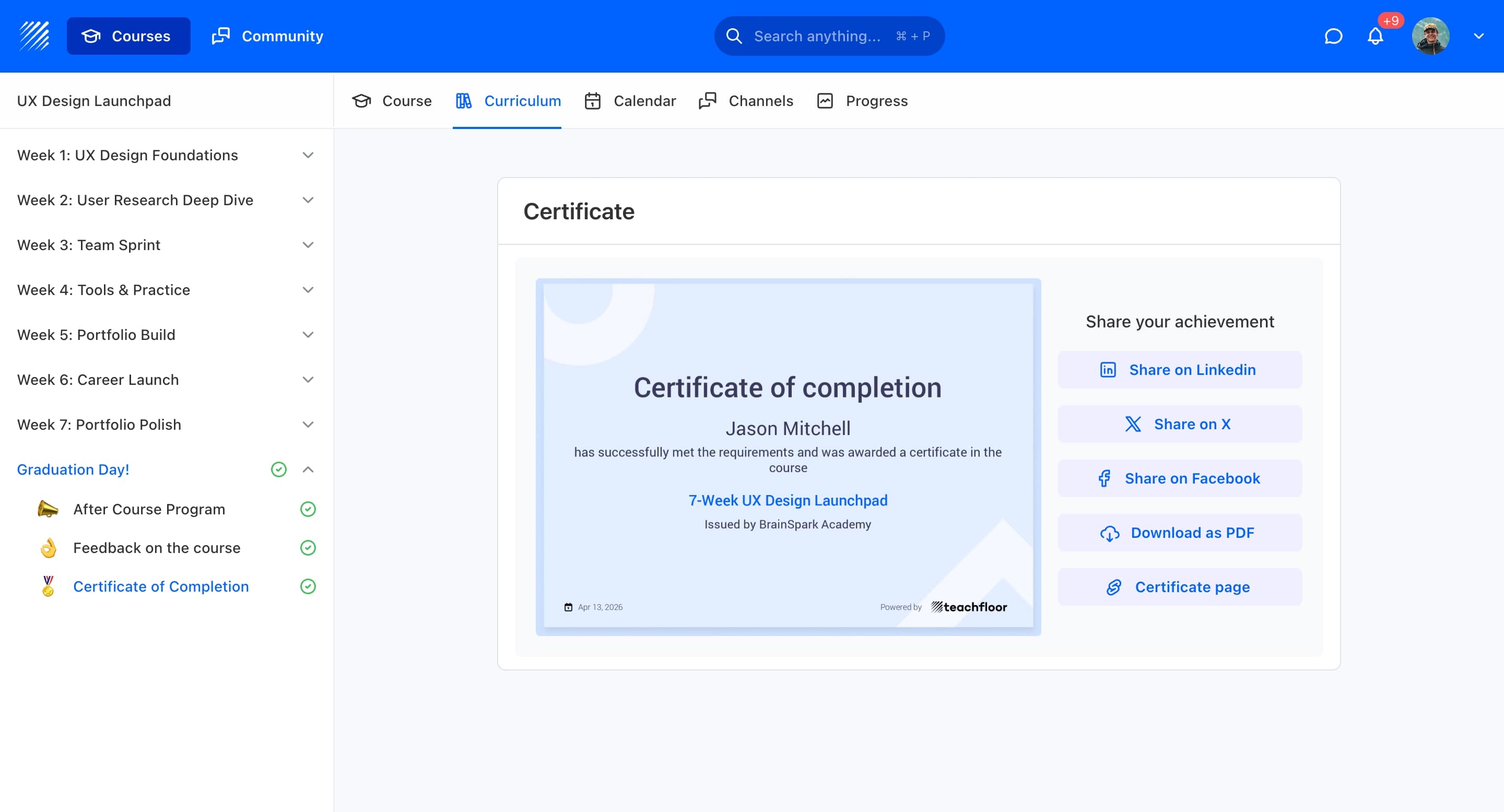Click Download as PDF

[1180, 533]
